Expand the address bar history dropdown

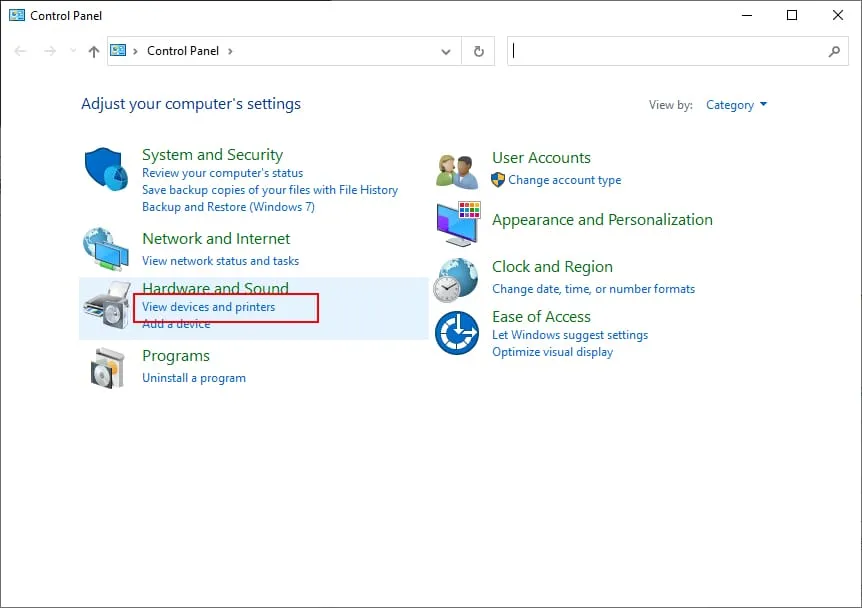coord(446,51)
